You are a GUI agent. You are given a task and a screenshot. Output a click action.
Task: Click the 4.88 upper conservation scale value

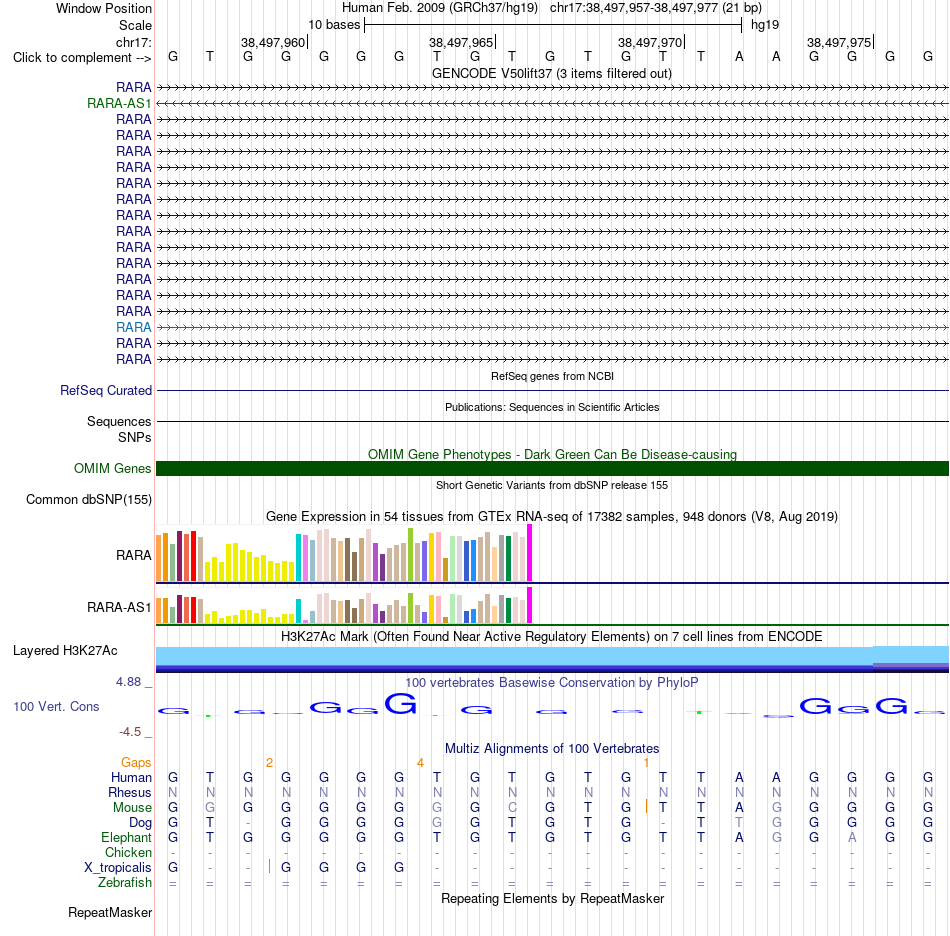[128, 682]
